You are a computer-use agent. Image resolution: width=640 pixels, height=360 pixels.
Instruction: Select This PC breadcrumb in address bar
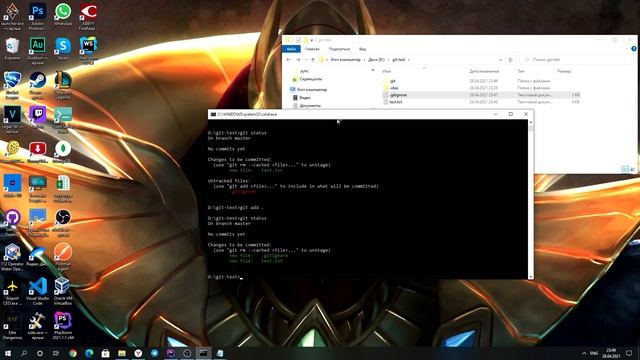(345, 60)
